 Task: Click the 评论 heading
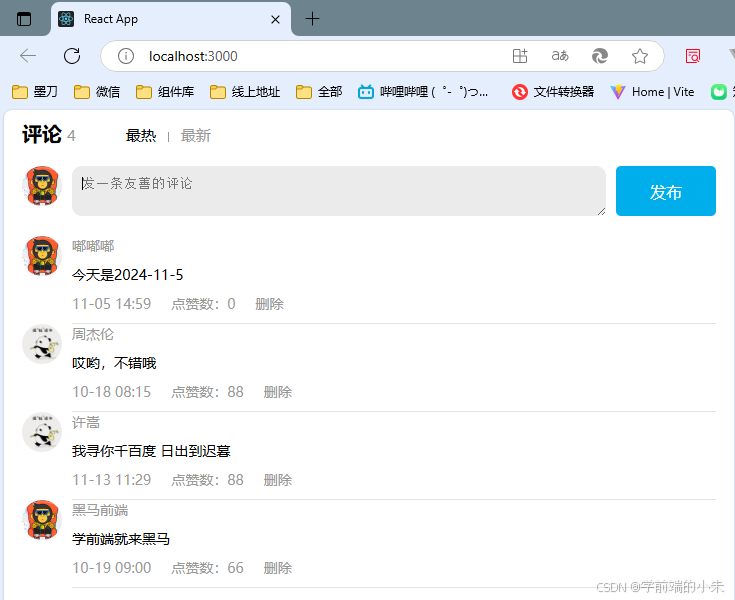coord(42,135)
